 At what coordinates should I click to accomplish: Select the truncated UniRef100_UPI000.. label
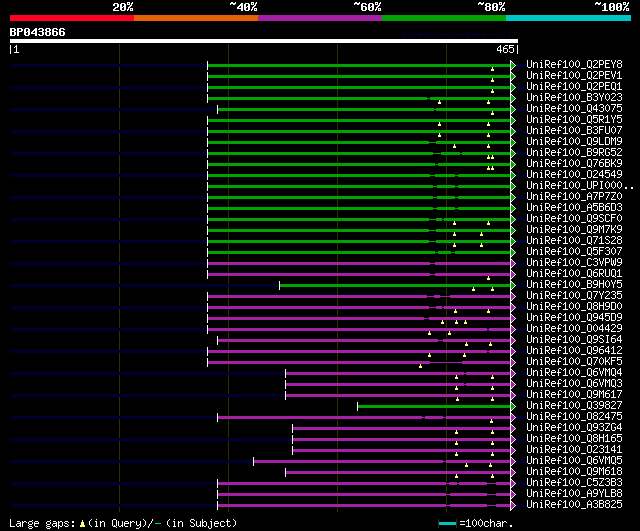pos(580,186)
